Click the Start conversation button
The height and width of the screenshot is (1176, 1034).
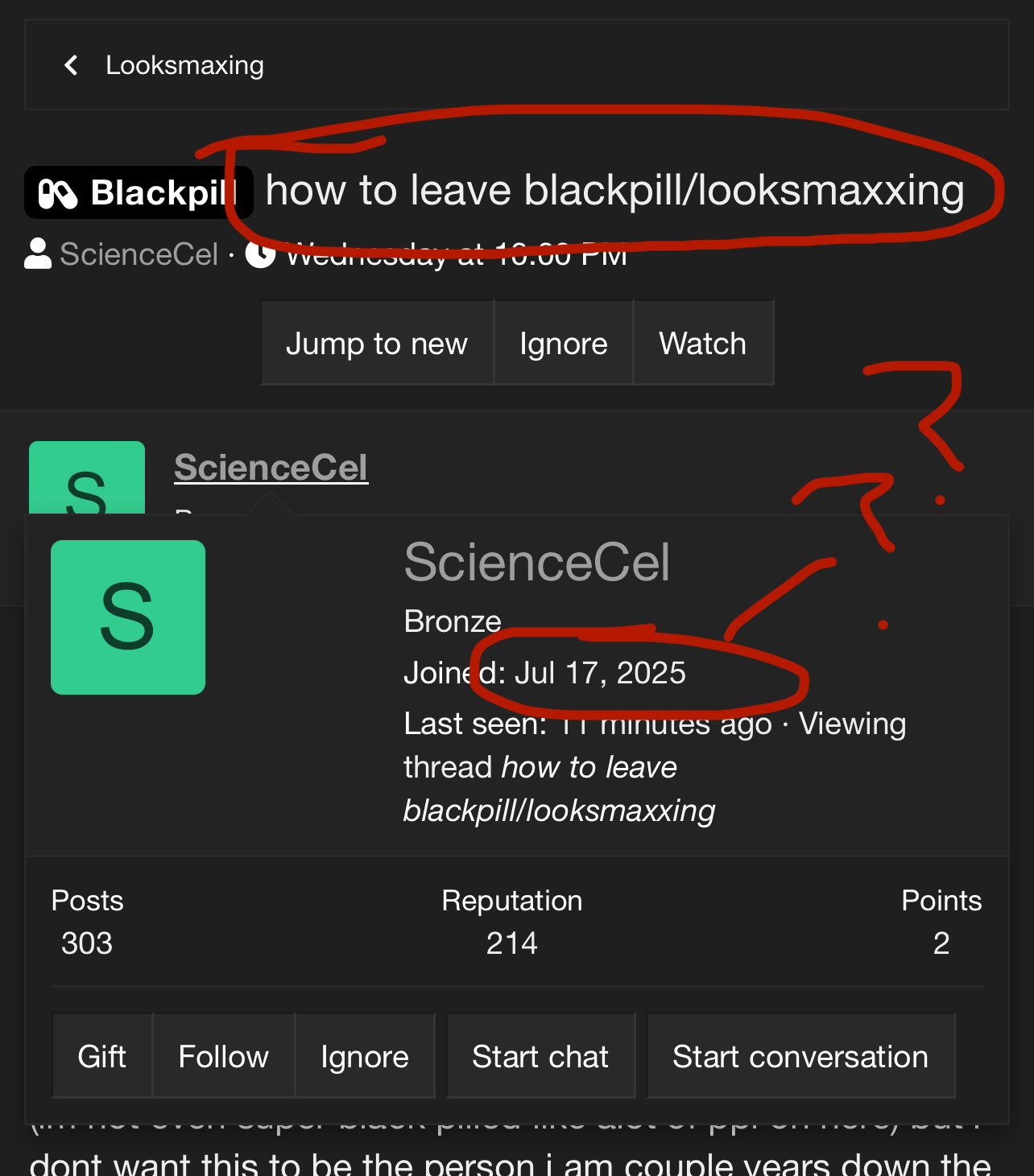tap(800, 1056)
